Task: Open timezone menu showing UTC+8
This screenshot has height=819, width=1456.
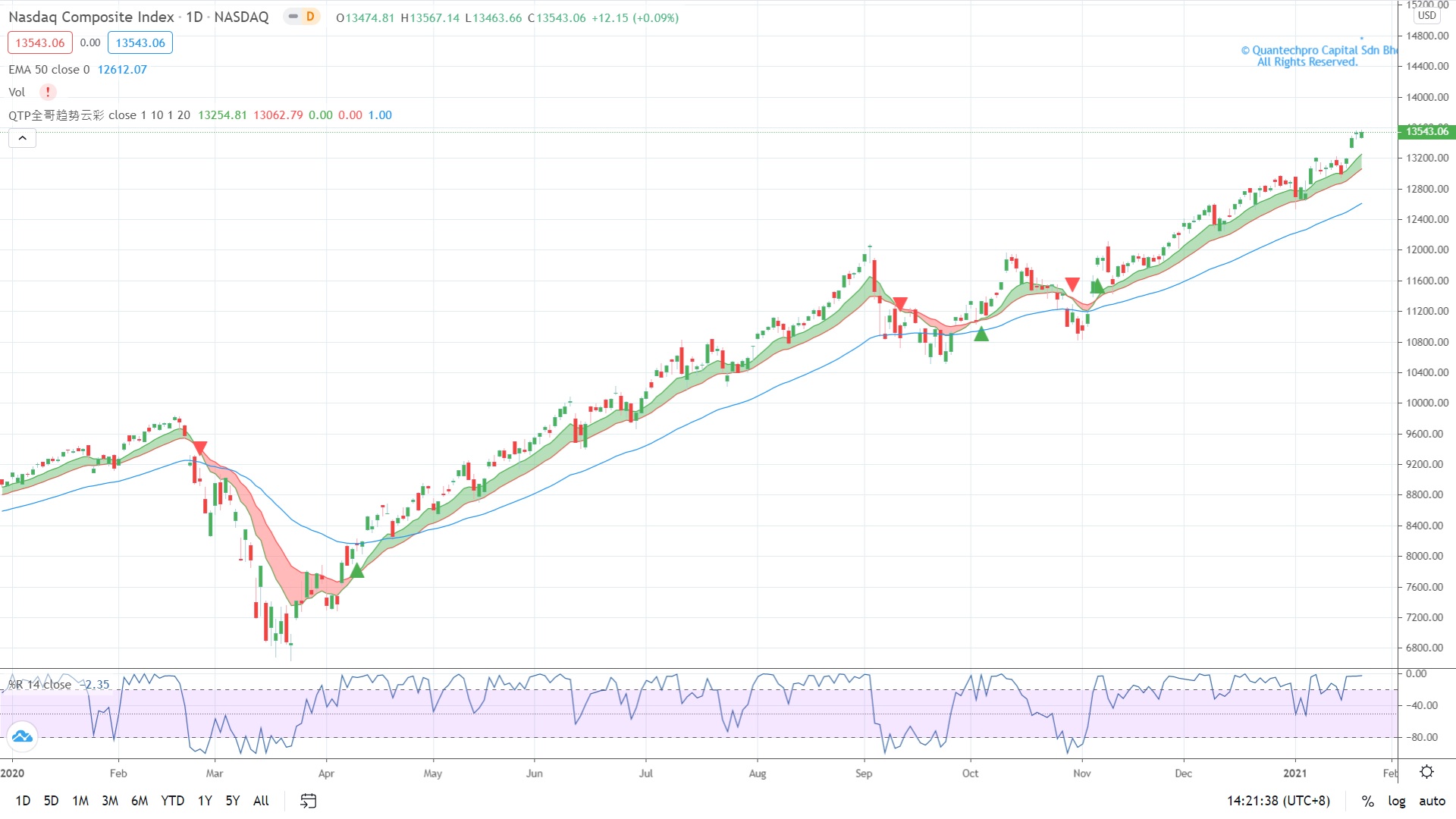Action: 1279,801
